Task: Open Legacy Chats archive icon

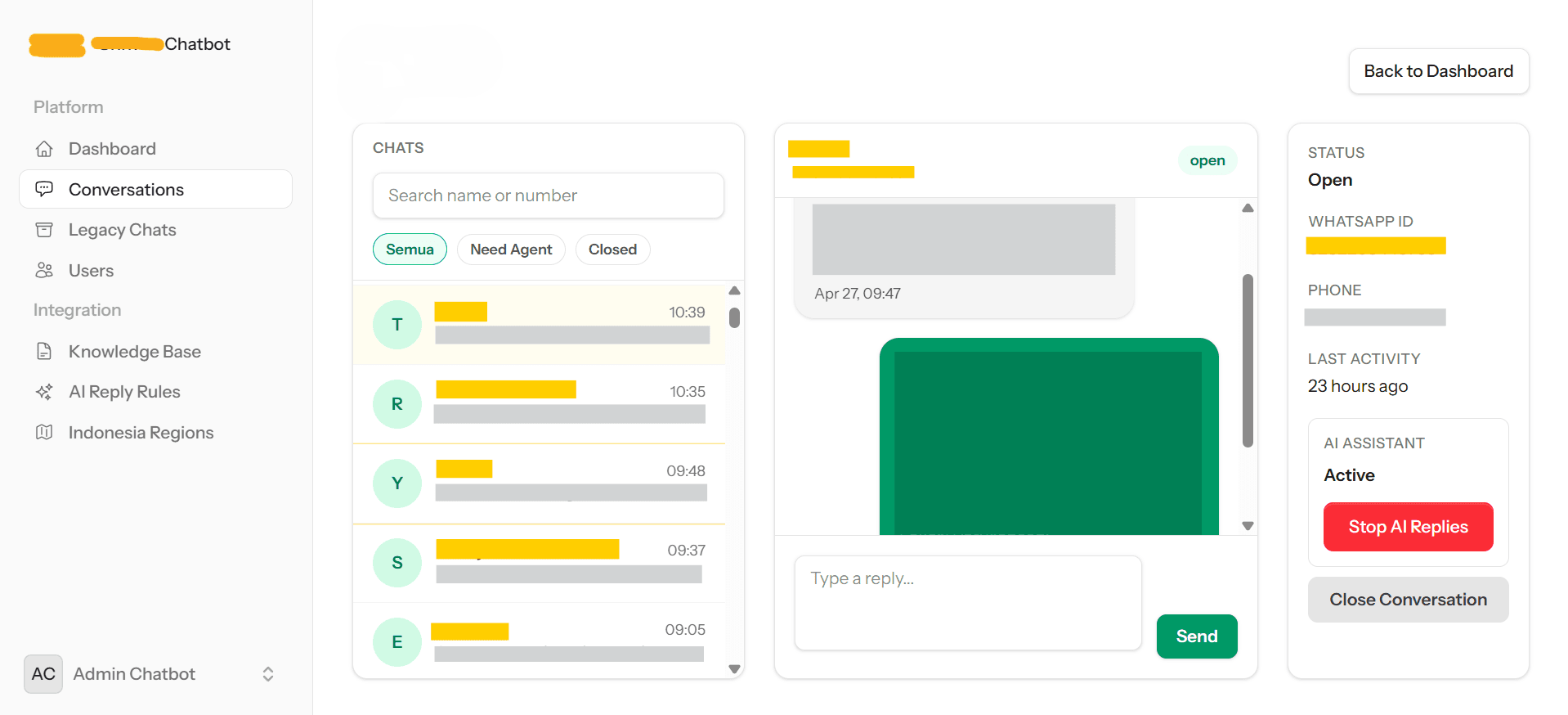Action: [44, 230]
